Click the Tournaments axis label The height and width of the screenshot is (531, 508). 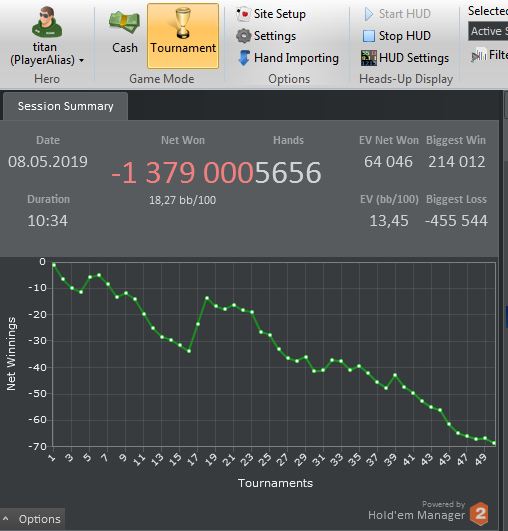point(275,483)
